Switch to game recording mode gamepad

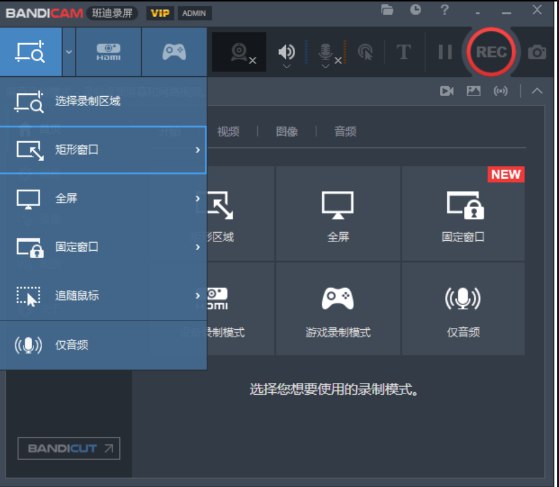point(174,52)
